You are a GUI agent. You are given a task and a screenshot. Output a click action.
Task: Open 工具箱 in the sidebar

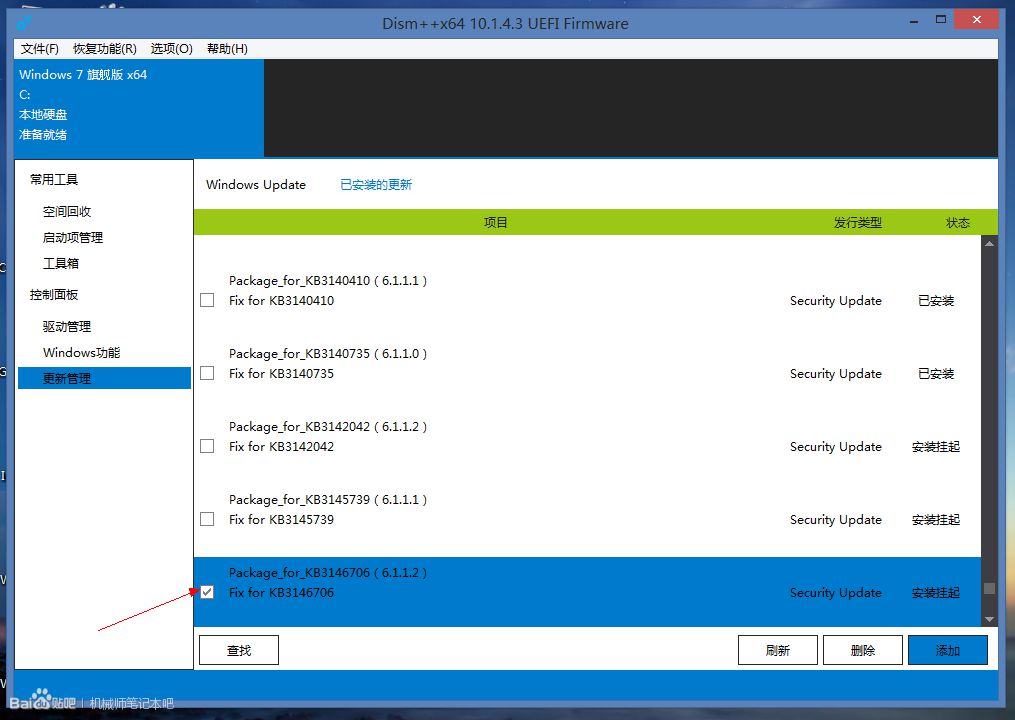[x=61, y=264]
